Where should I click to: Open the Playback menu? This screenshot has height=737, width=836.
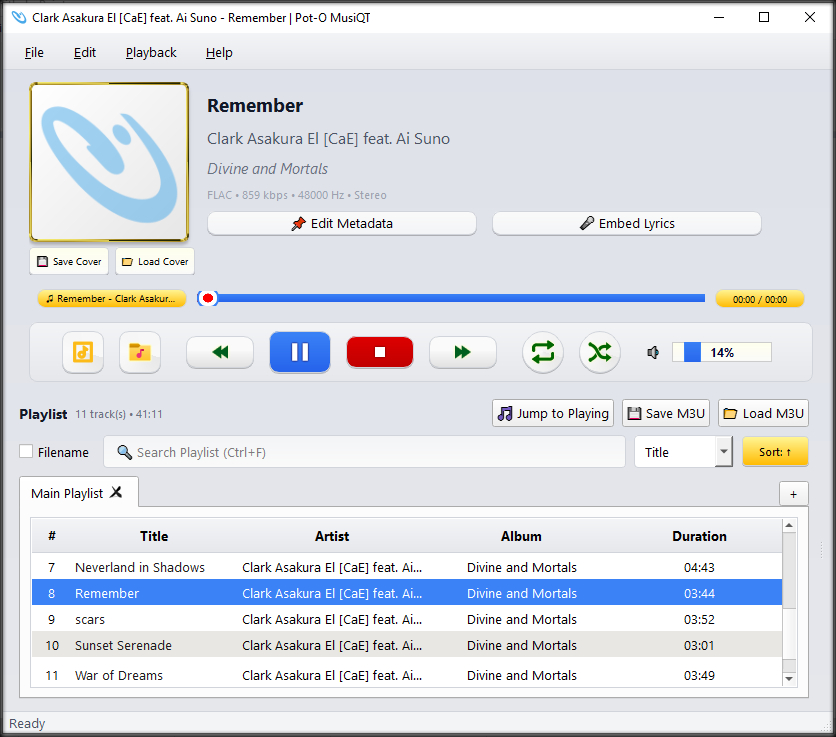click(x=151, y=53)
